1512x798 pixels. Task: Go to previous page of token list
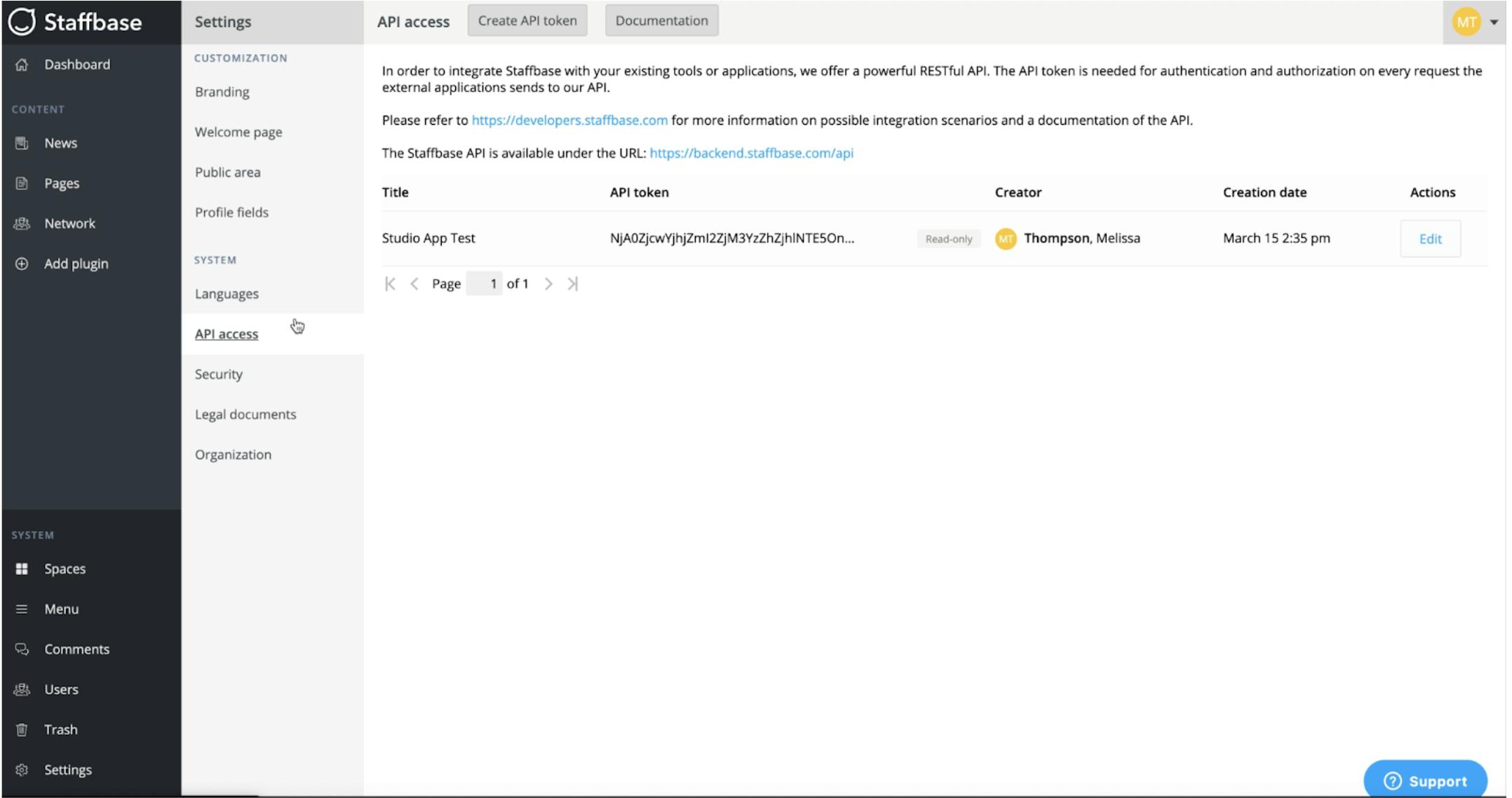coord(414,284)
